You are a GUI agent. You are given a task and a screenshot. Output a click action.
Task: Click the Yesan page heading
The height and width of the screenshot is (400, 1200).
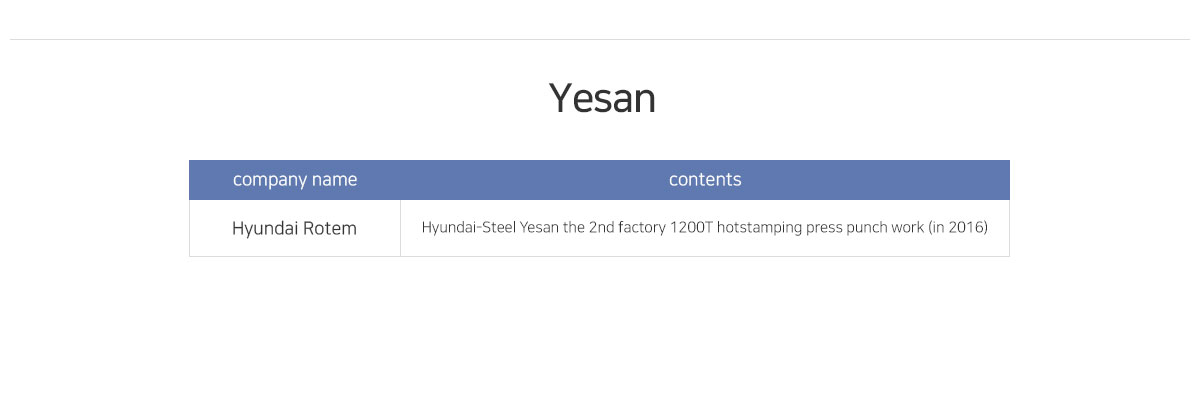tap(602, 99)
